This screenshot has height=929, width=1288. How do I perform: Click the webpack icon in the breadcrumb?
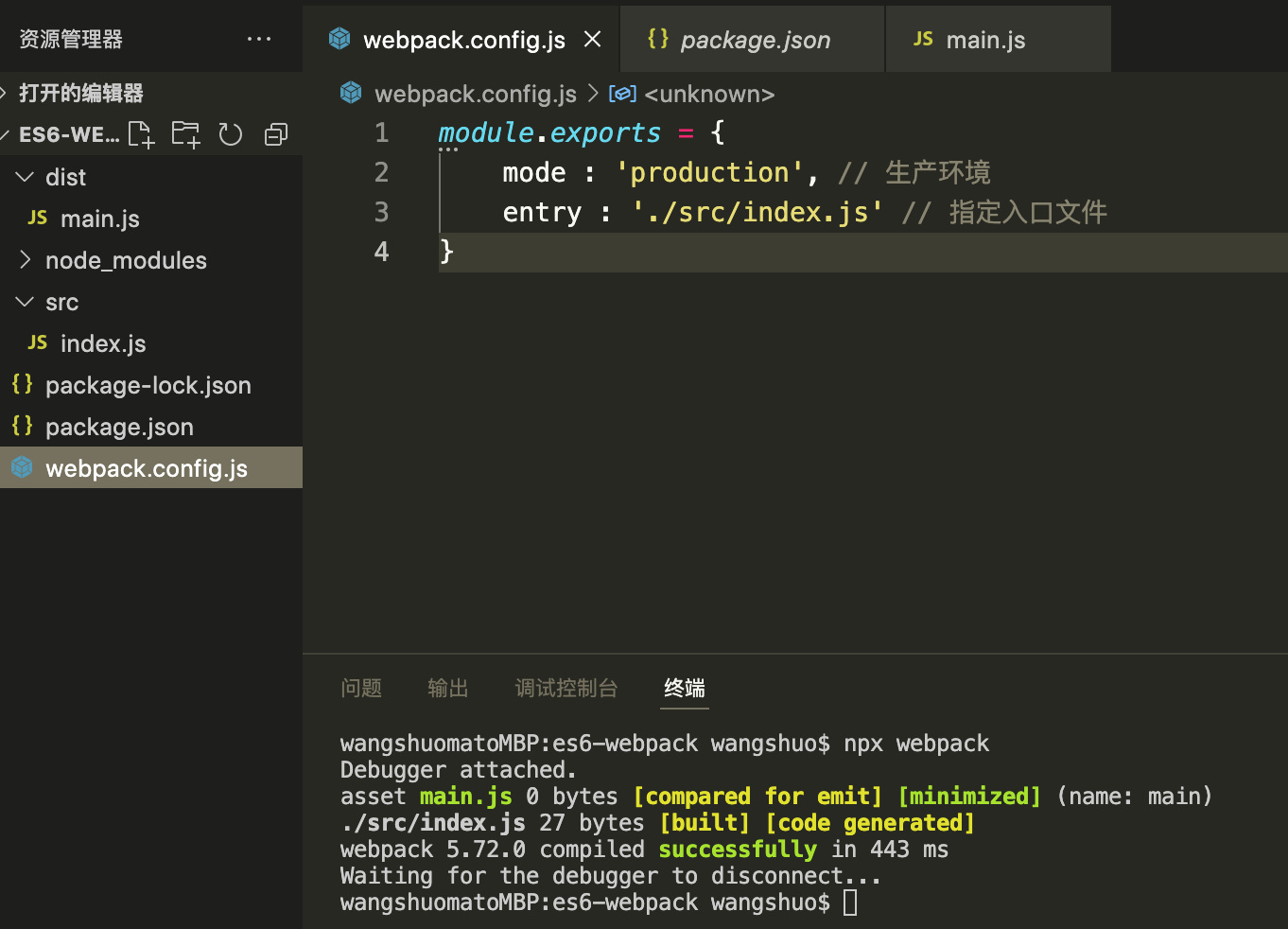(351, 93)
